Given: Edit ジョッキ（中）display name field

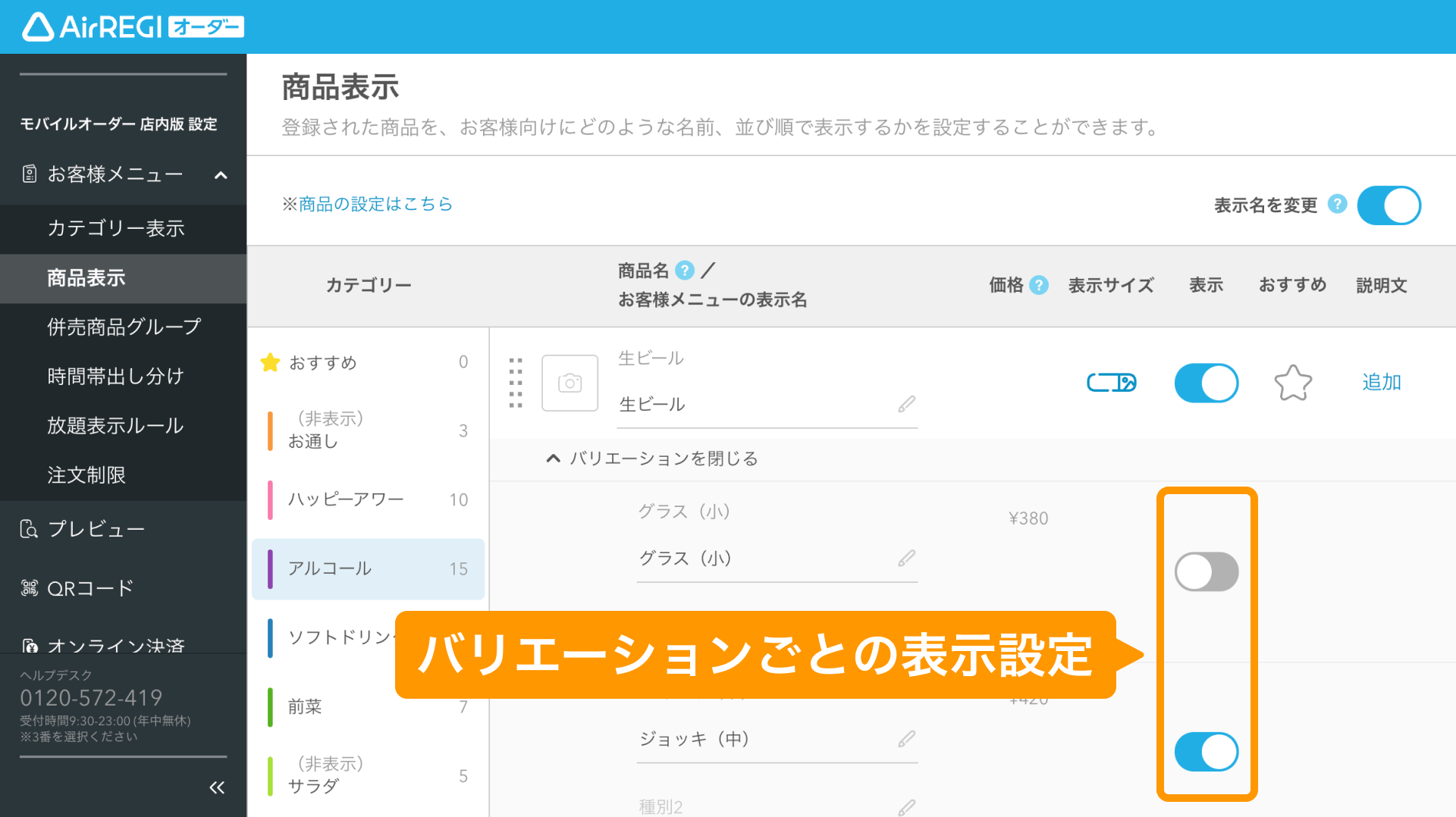Looking at the screenshot, I should pos(777,740).
